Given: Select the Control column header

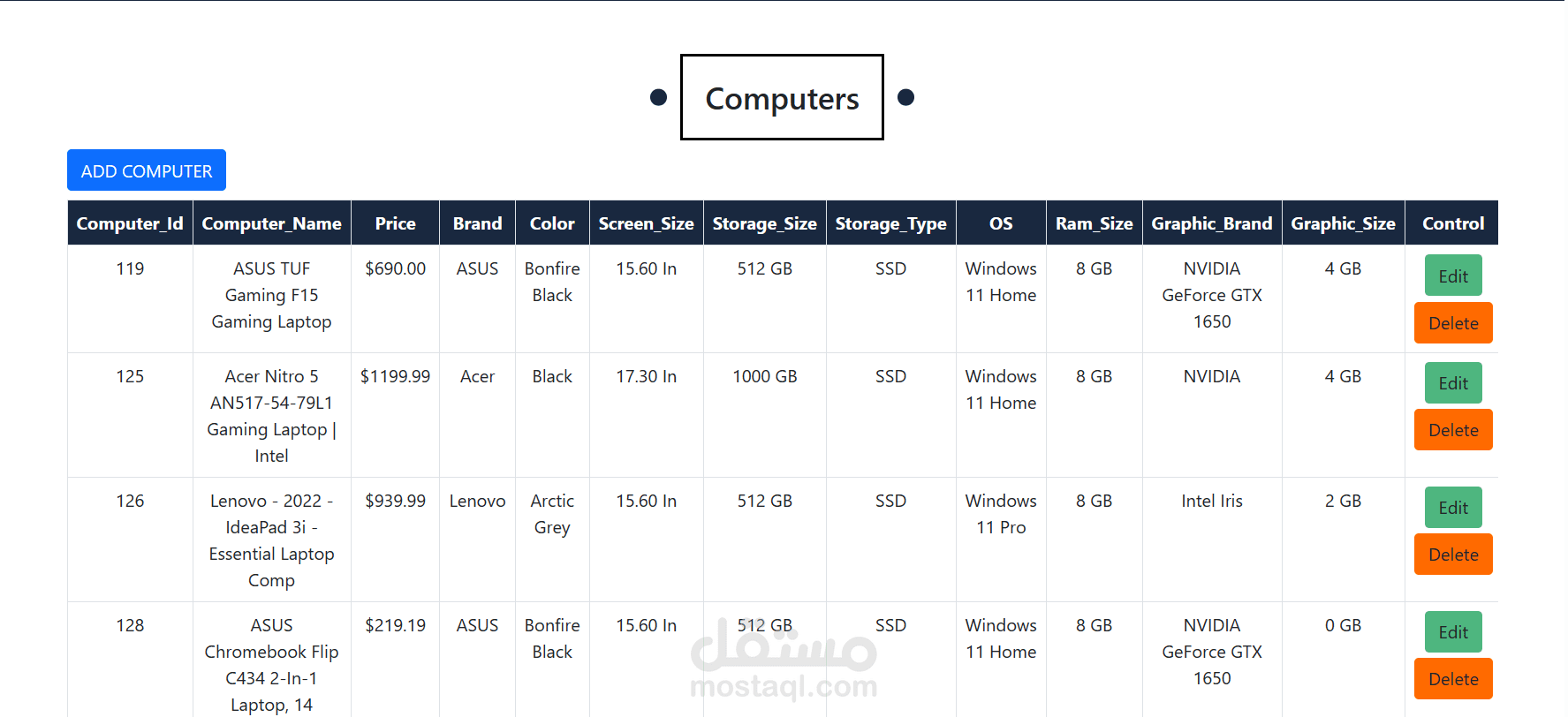Looking at the screenshot, I should pos(1453,223).
